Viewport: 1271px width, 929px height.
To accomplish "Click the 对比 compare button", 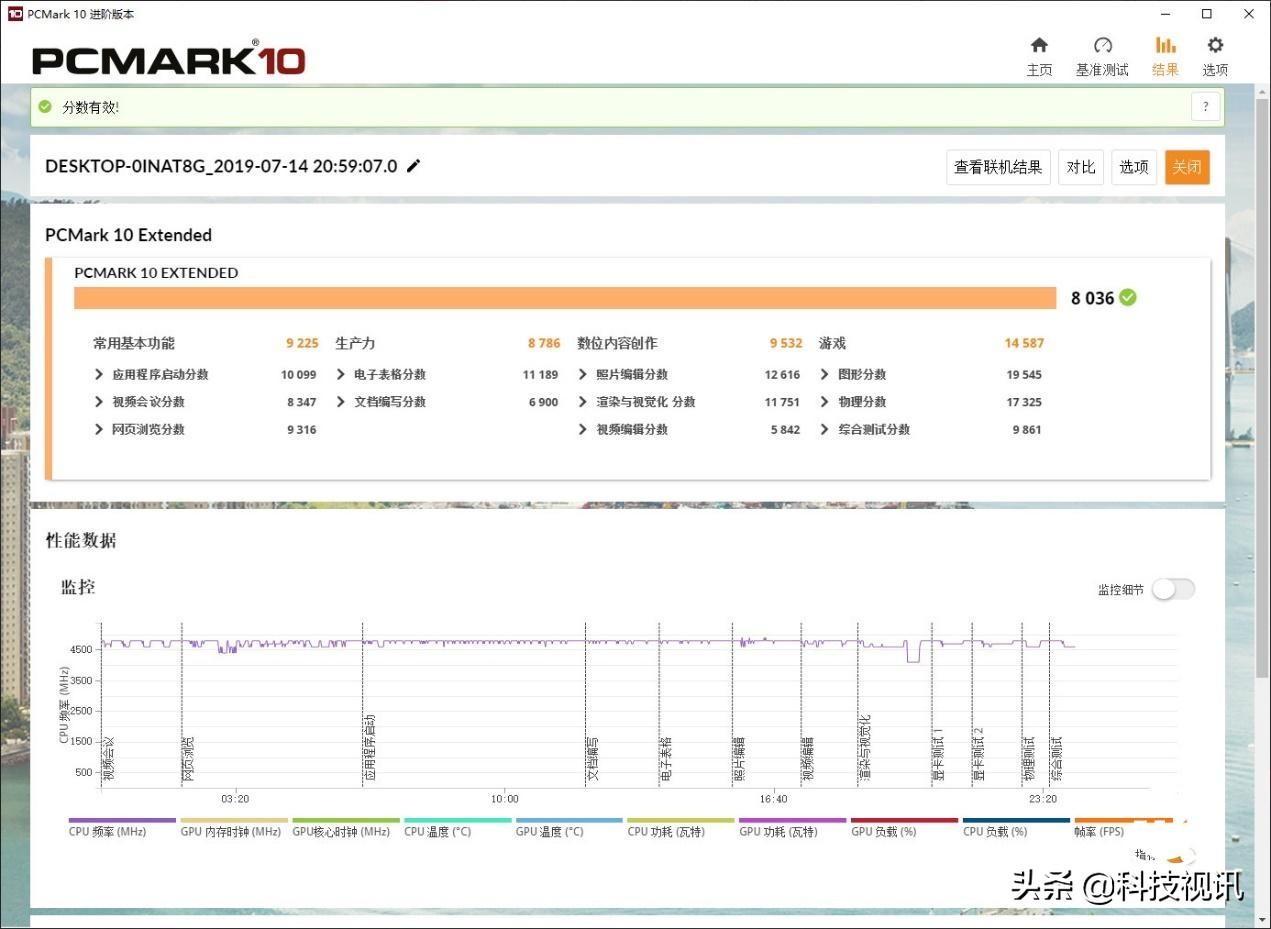I will (x=1081, y=167).
